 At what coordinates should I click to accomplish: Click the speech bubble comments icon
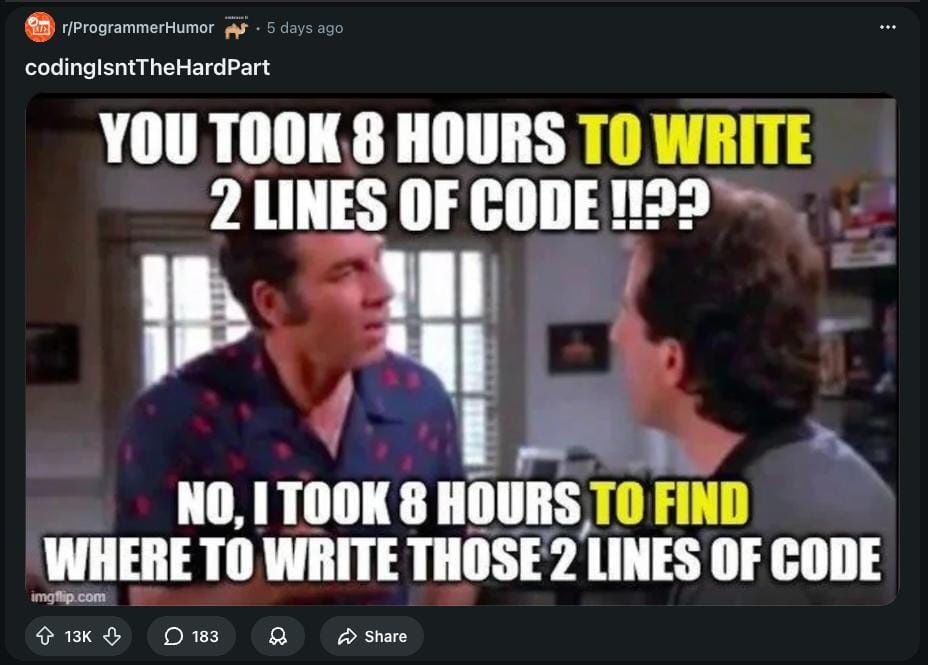pos(173,636)
